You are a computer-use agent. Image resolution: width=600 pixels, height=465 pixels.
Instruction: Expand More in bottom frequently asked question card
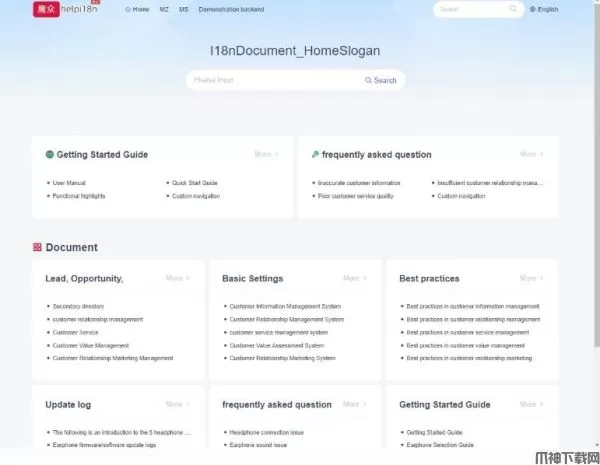pyautogui.click(x=355, y=404)
